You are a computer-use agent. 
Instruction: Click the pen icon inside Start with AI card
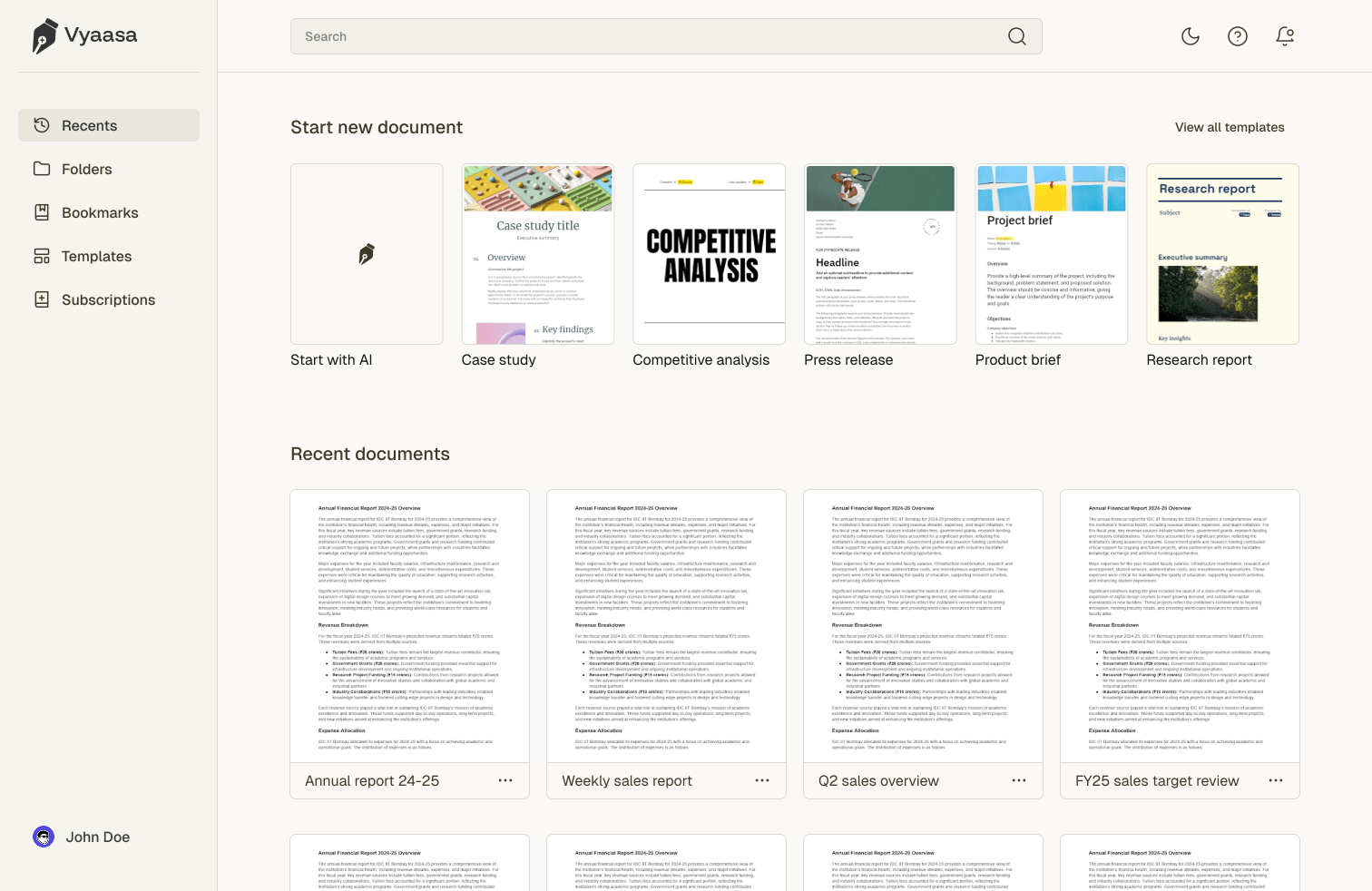click(367, 254)
